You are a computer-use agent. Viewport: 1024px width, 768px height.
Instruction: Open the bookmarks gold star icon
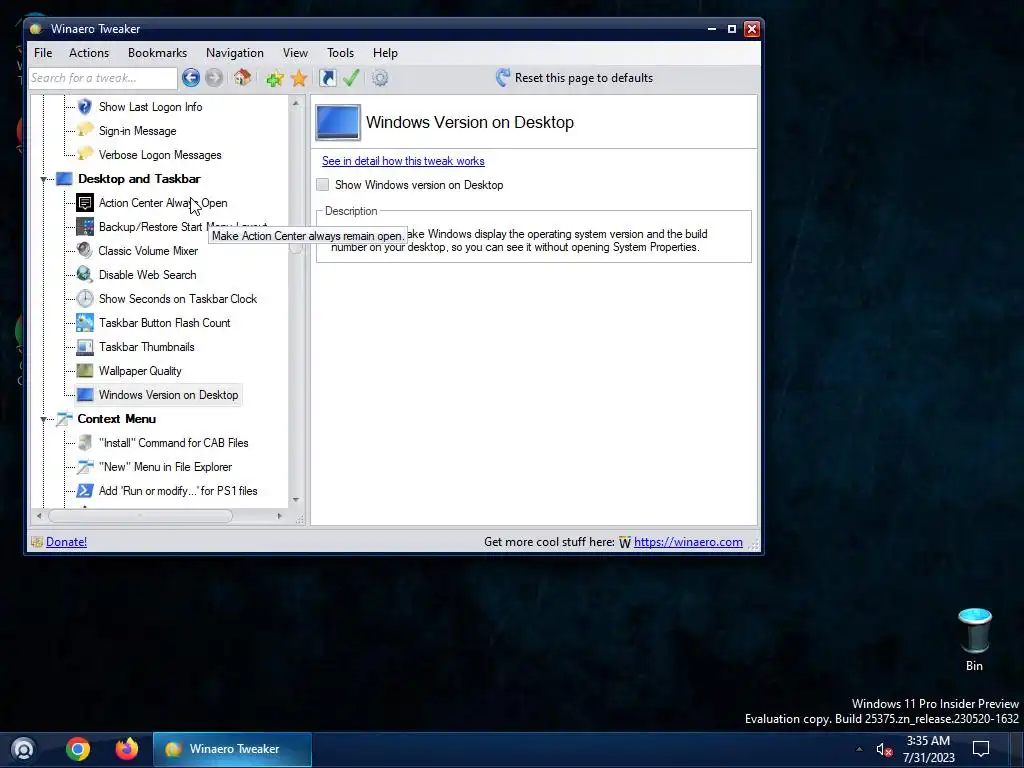coord(298,78)
